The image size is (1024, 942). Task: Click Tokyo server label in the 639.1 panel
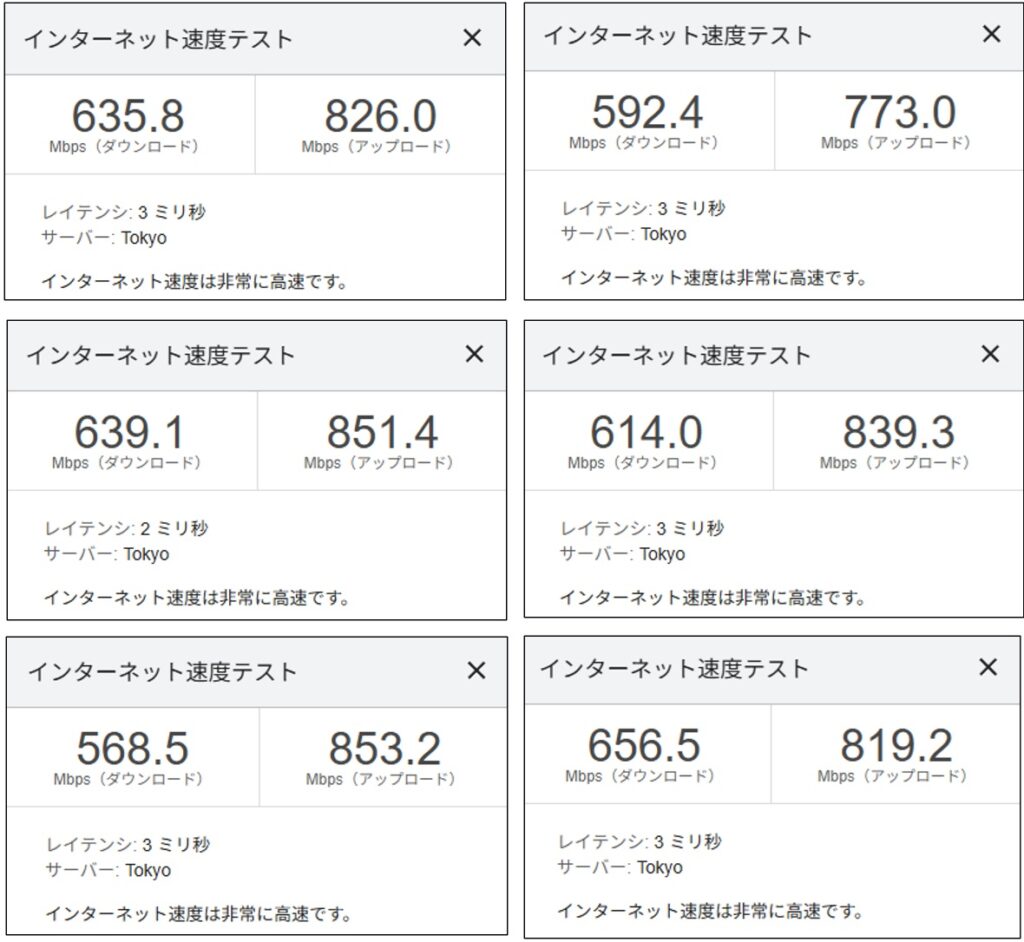147,554
